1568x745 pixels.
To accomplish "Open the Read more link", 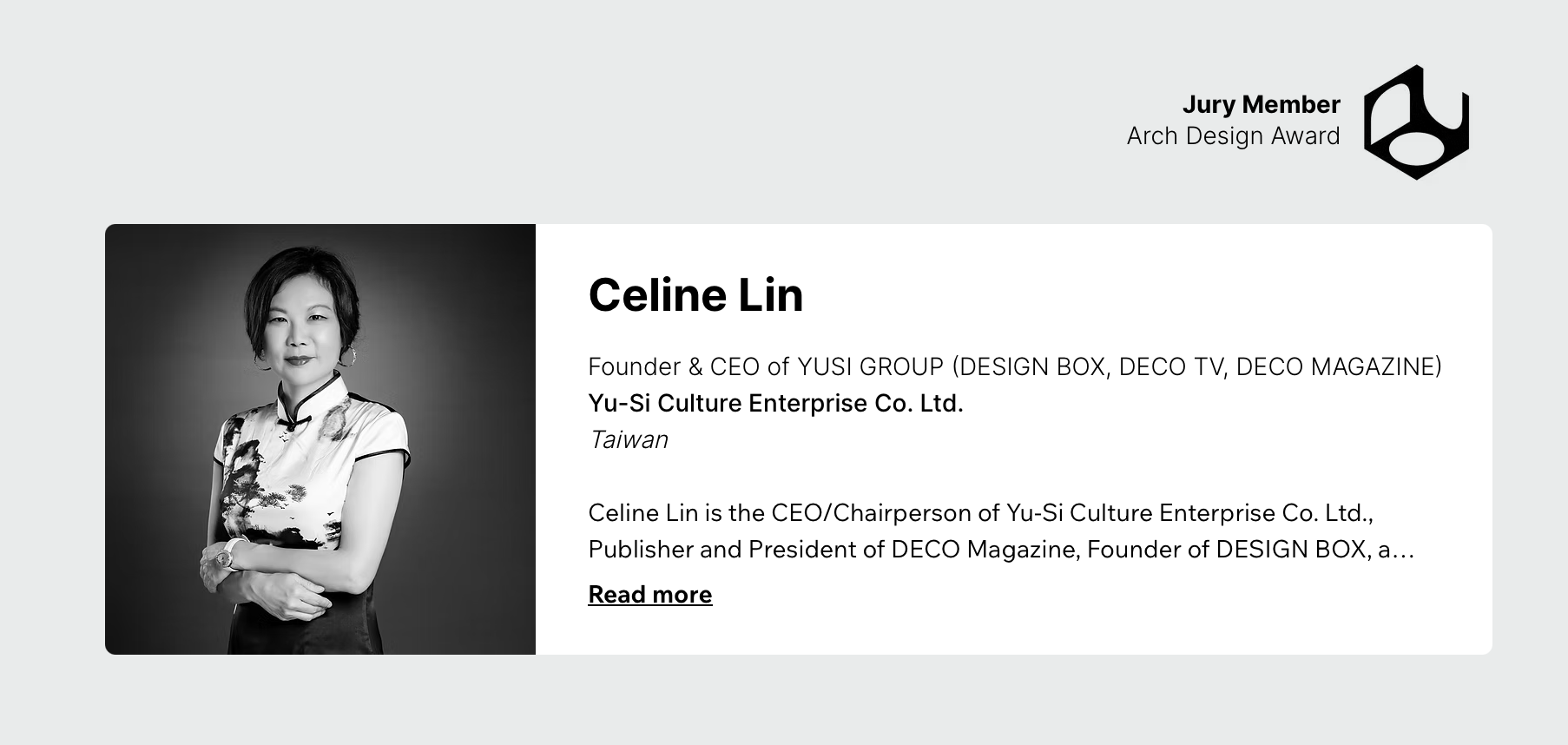I will click(649, 595).
